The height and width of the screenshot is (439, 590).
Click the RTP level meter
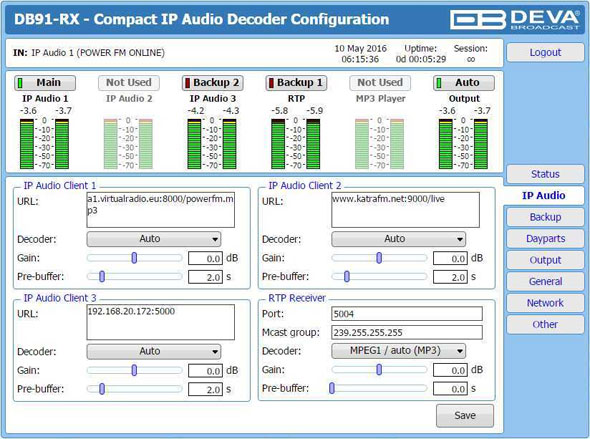295,144
